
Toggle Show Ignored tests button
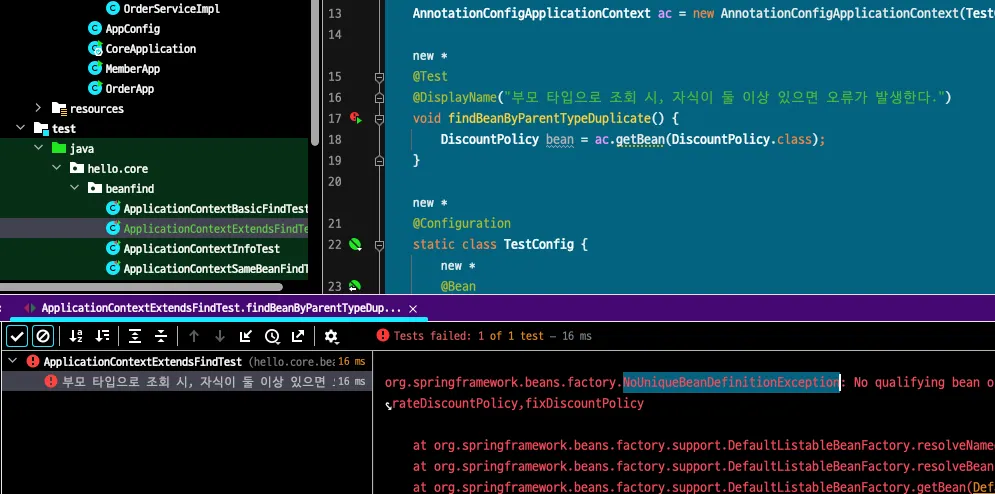pos(43,336)
